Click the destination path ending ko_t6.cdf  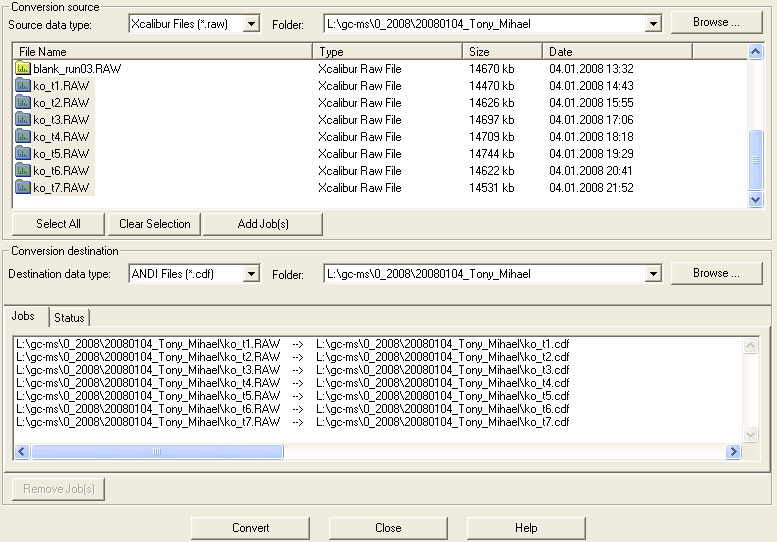443,409
